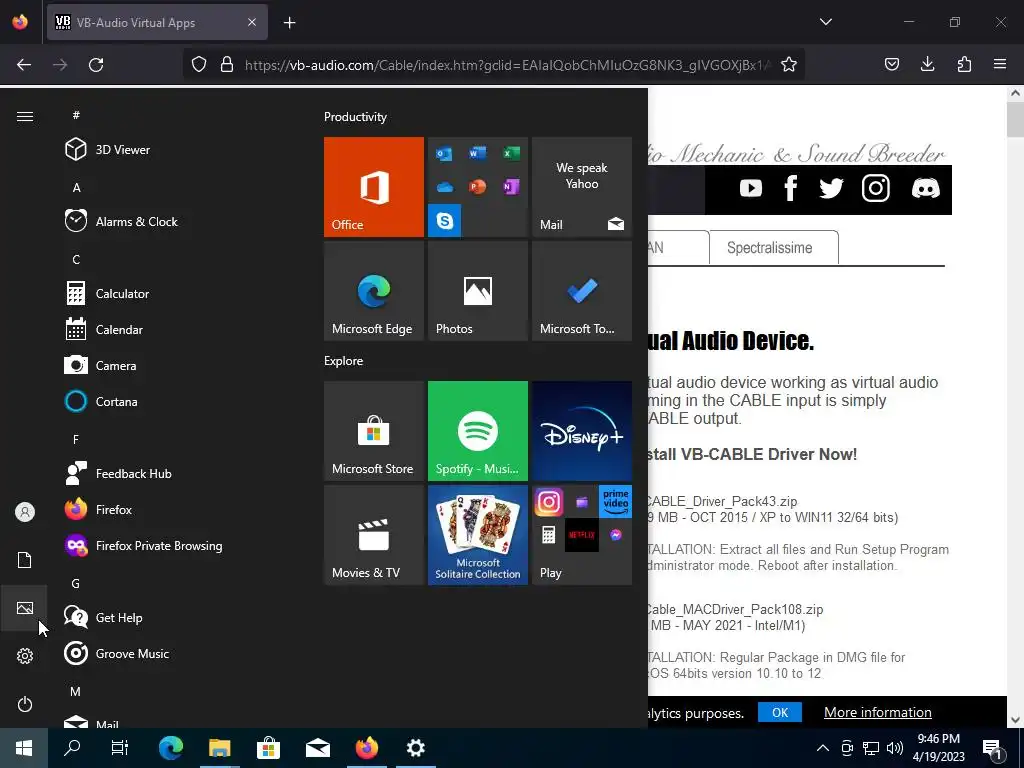This screenshot has height=768, width=1024.
Task: Open Cortana from the app list
Action: tap(176, 401)
